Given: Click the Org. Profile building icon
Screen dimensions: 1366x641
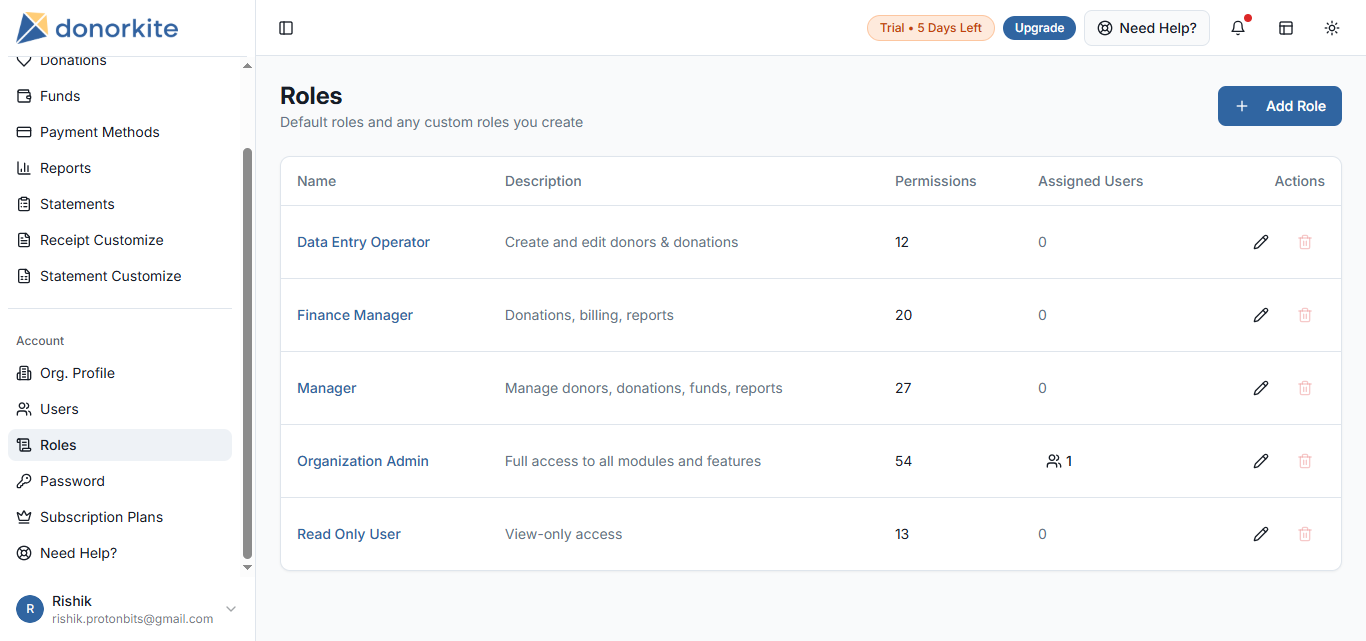Looking at the screenshot, I should pos(24,373).
